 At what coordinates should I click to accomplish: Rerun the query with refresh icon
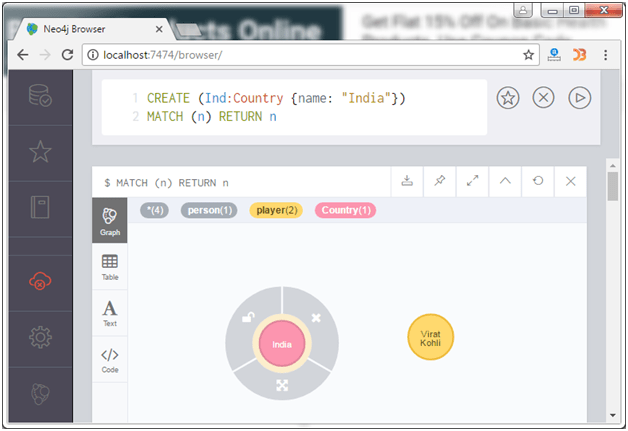point(538,181)
